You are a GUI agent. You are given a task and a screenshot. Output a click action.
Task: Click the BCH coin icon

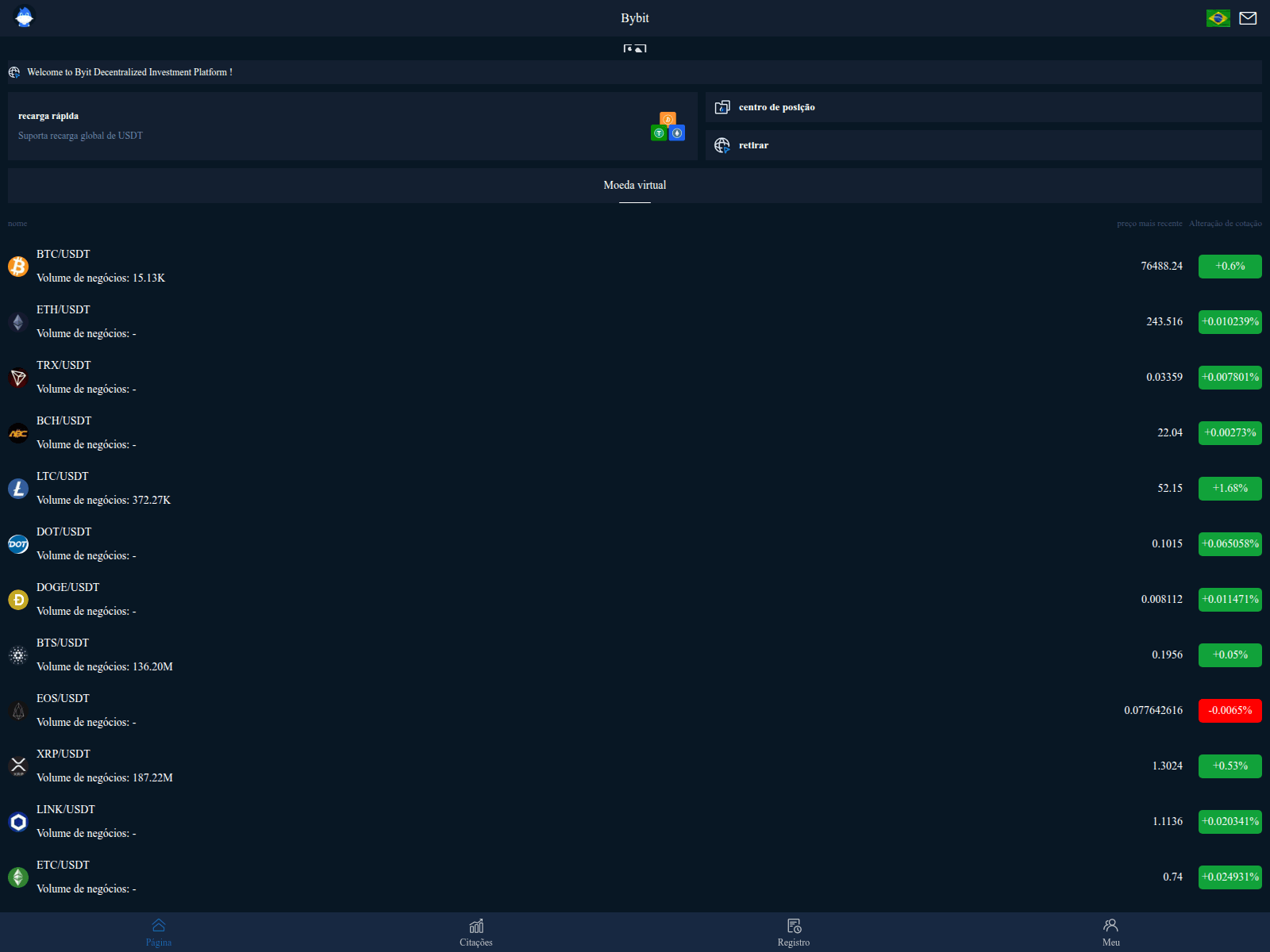[18, 433]
